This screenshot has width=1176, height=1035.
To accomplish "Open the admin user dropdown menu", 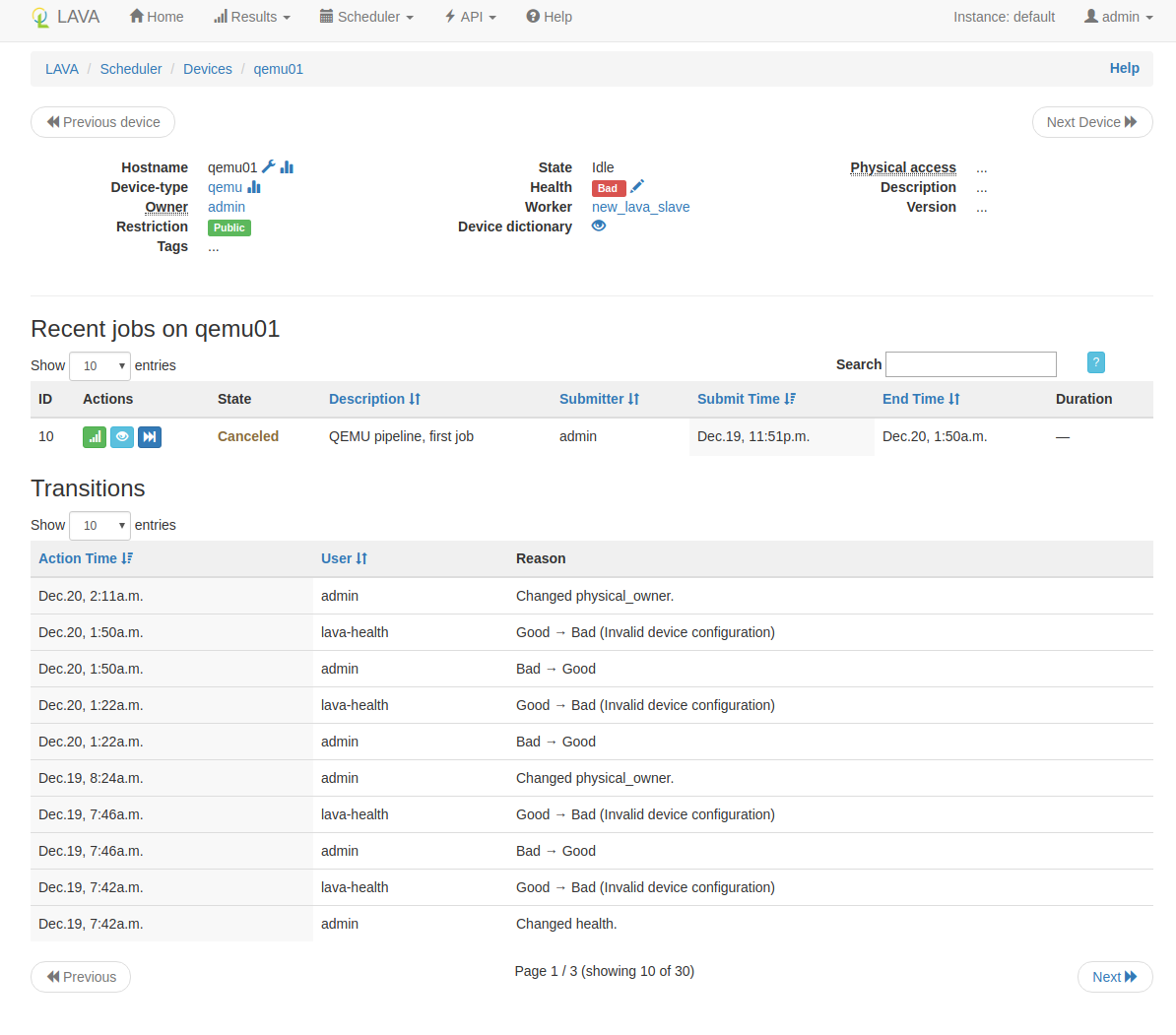I will coord(1118,17).
